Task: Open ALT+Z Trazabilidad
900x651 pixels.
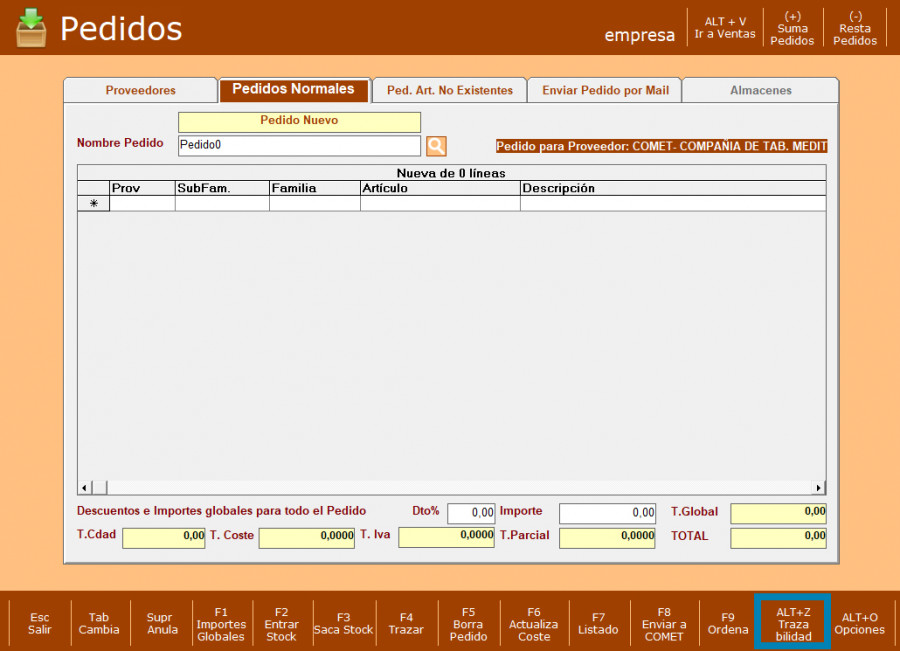Action: click(793, 623)
